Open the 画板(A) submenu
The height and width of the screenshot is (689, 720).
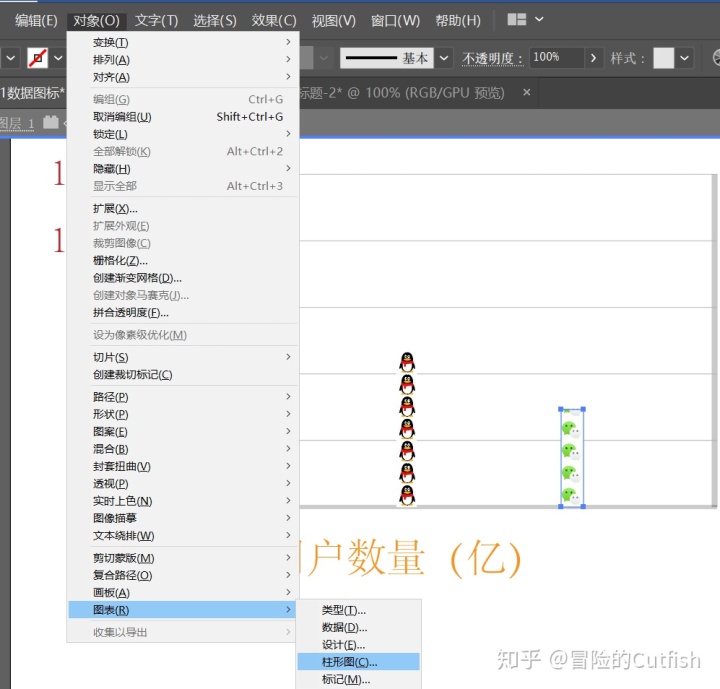click(183, 593)
